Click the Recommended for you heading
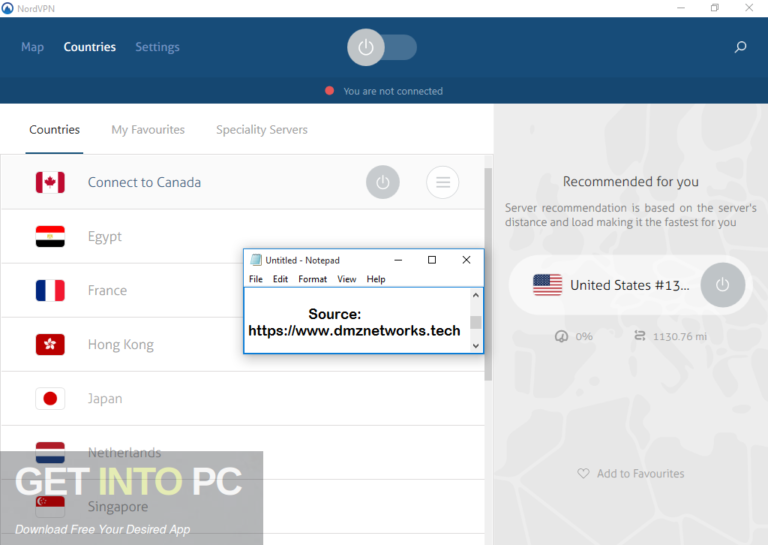The width and height of the screenshot is (768, 545). 630,182
